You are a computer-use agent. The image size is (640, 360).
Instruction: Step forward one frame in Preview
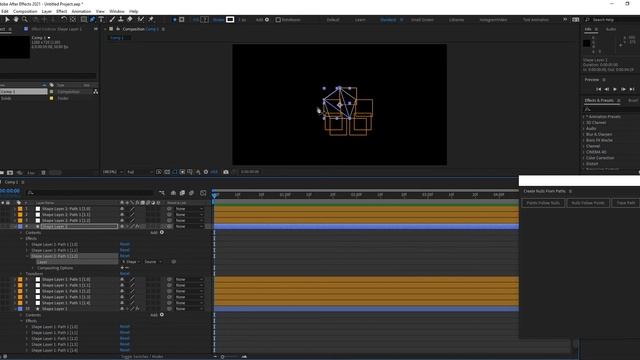pos(623,89)
